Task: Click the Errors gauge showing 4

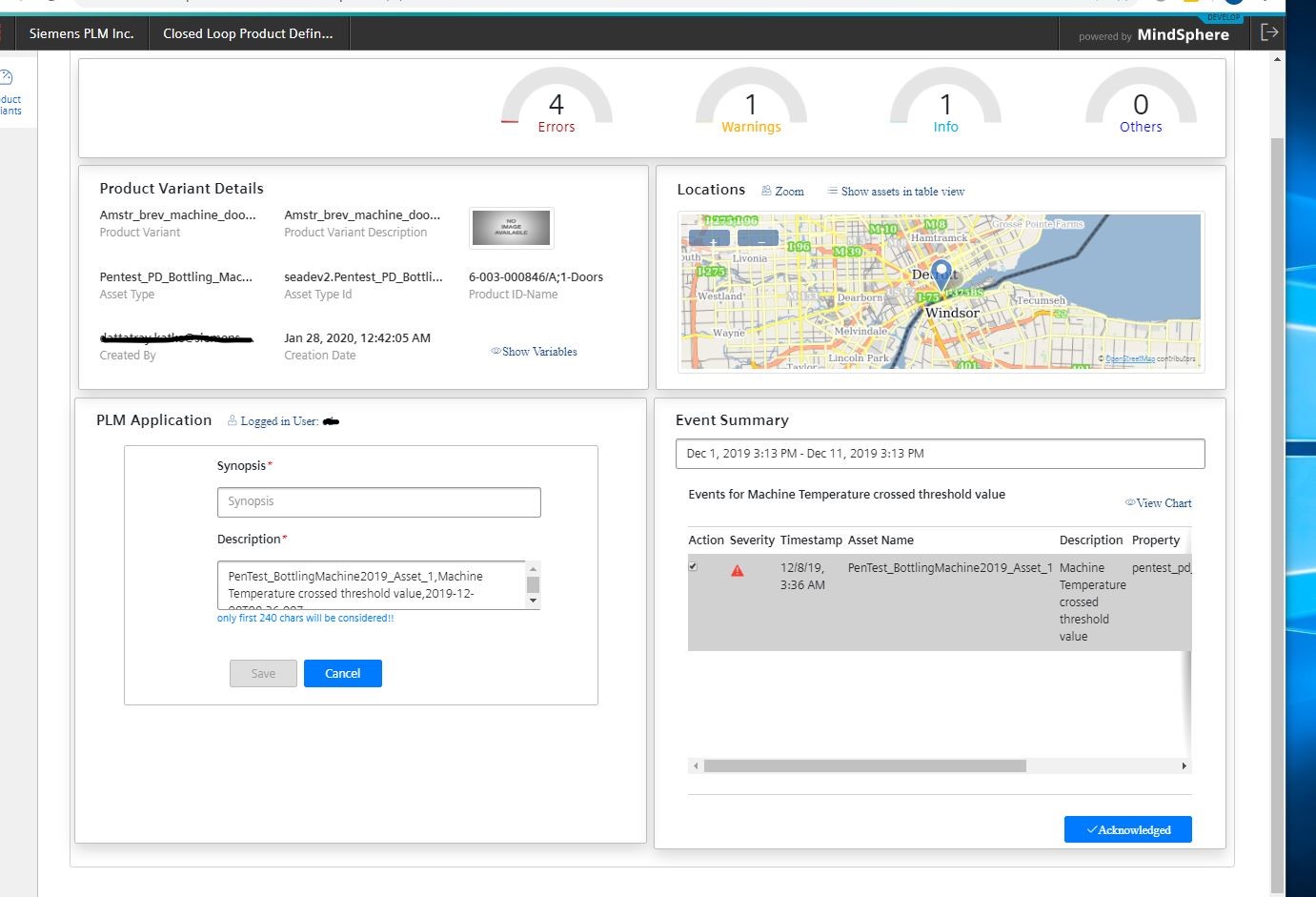Action: tap(557, 107)
